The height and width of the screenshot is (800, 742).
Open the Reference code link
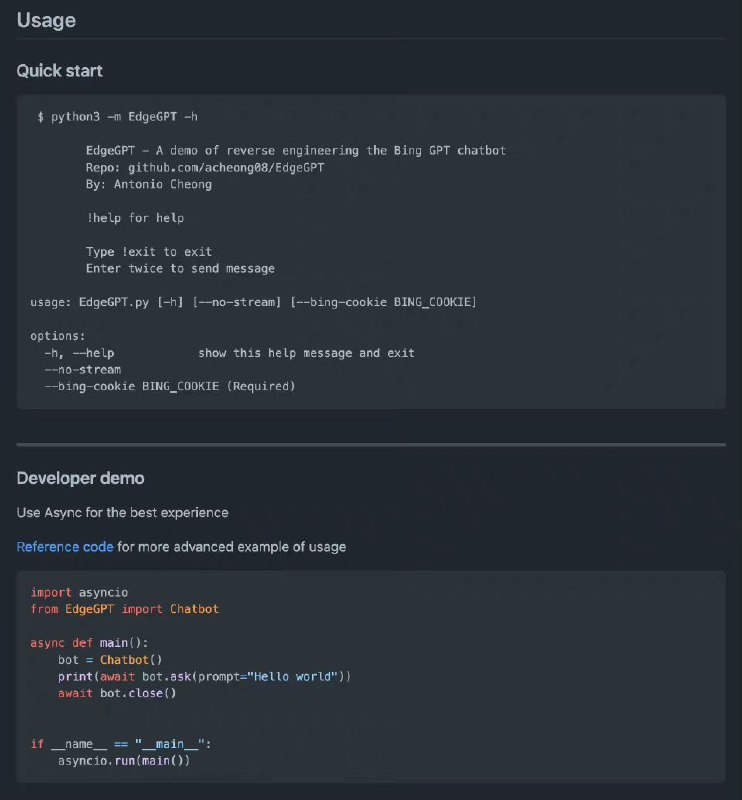65,547
